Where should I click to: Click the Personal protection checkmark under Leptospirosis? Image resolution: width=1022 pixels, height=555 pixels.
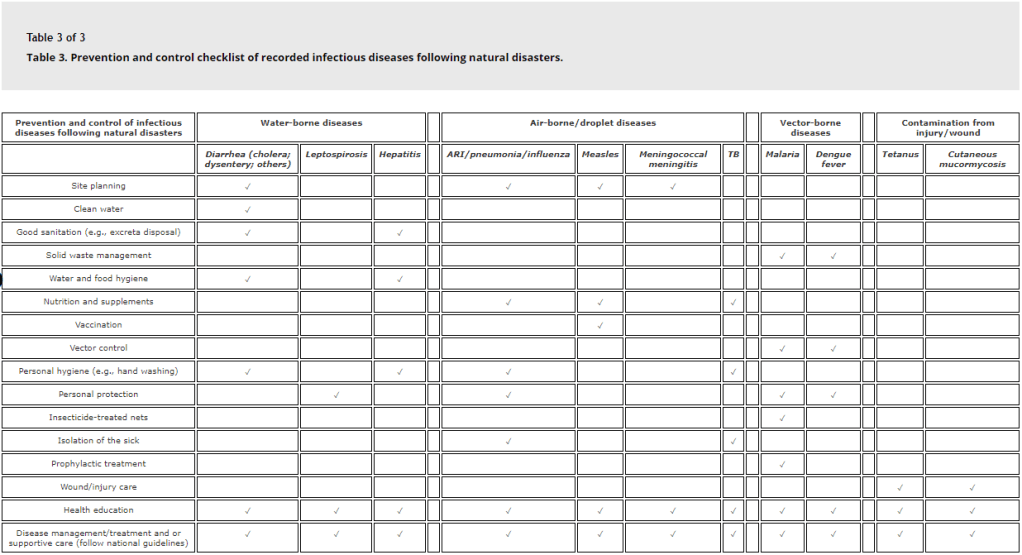click(x=336, y=395)
